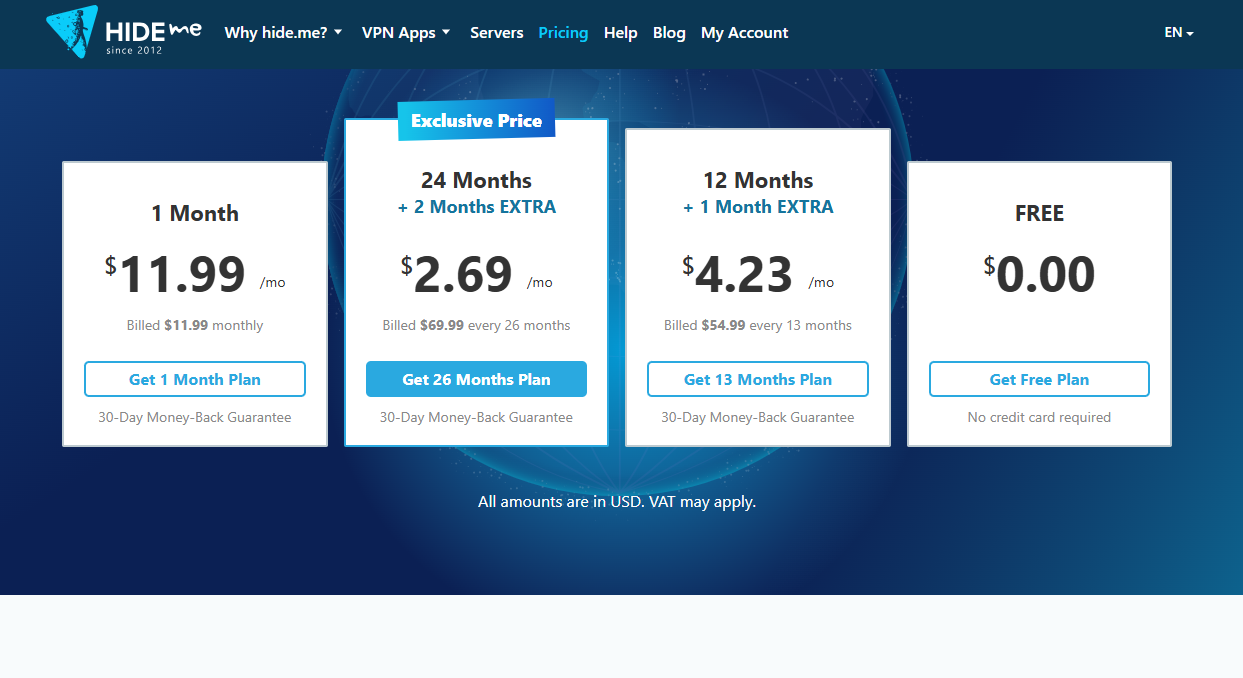Click the Exclusive Price badge
This screenshot has width=1243, height=678.
pyautogui.click(x=476, y=120)
